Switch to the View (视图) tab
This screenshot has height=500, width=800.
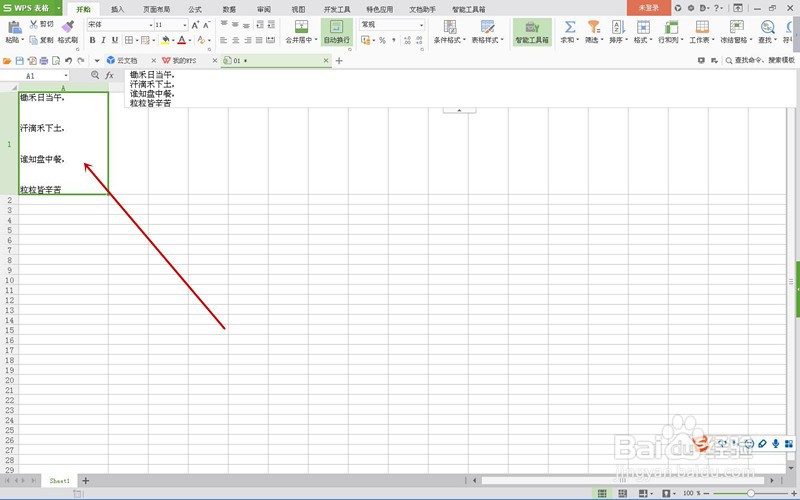pos(298,9)
